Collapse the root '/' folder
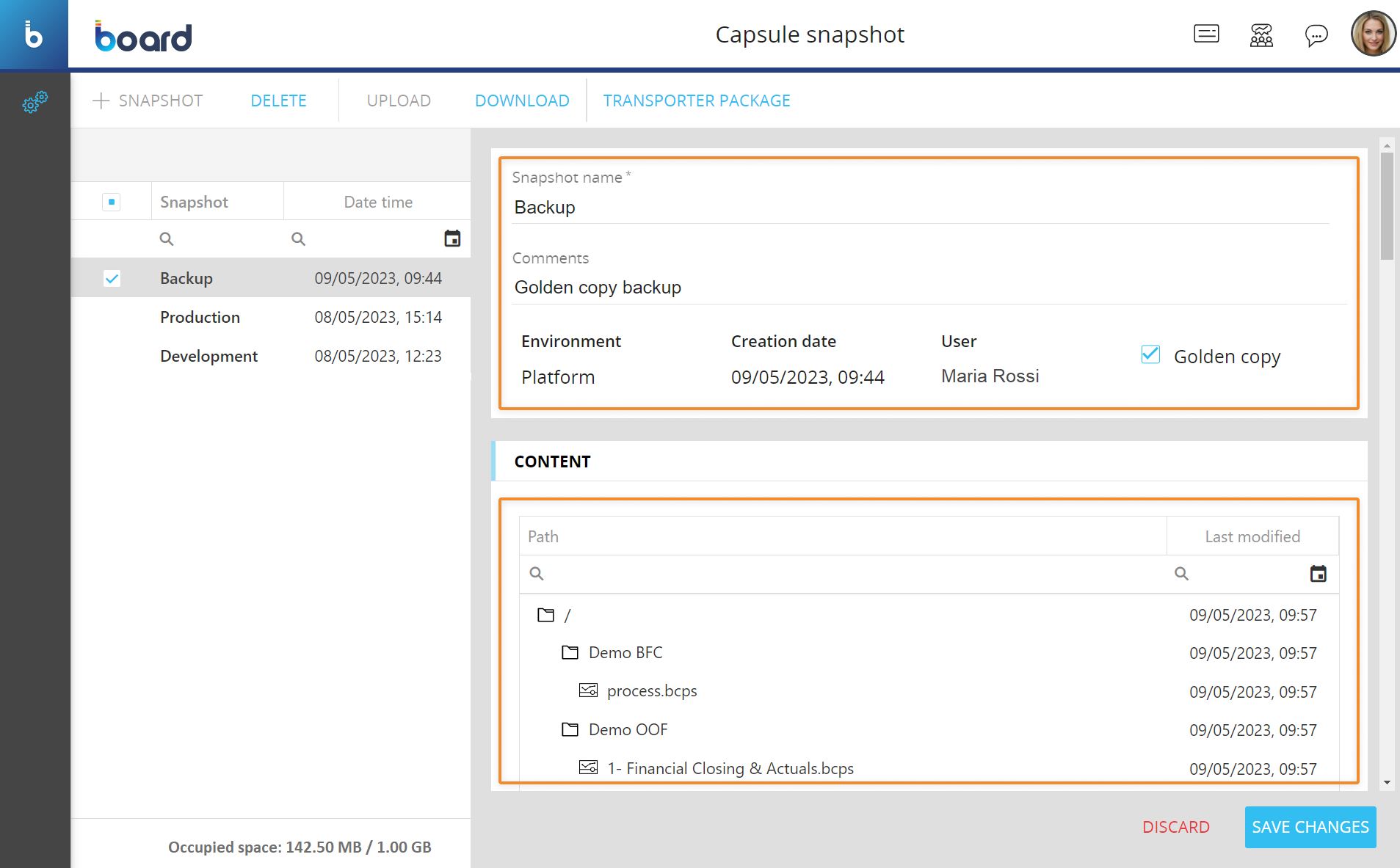This screenshot has width=1400, height=868. coord(545,615)
